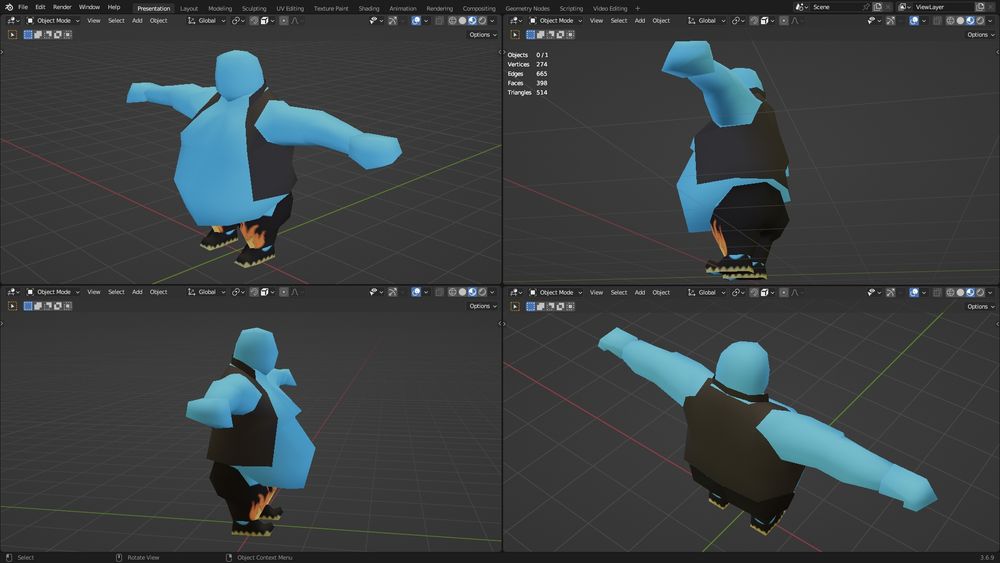Screen dimensions: 1000x563
Task: Switch top-left viewport to wireframe shading
Action: point(452,21)
